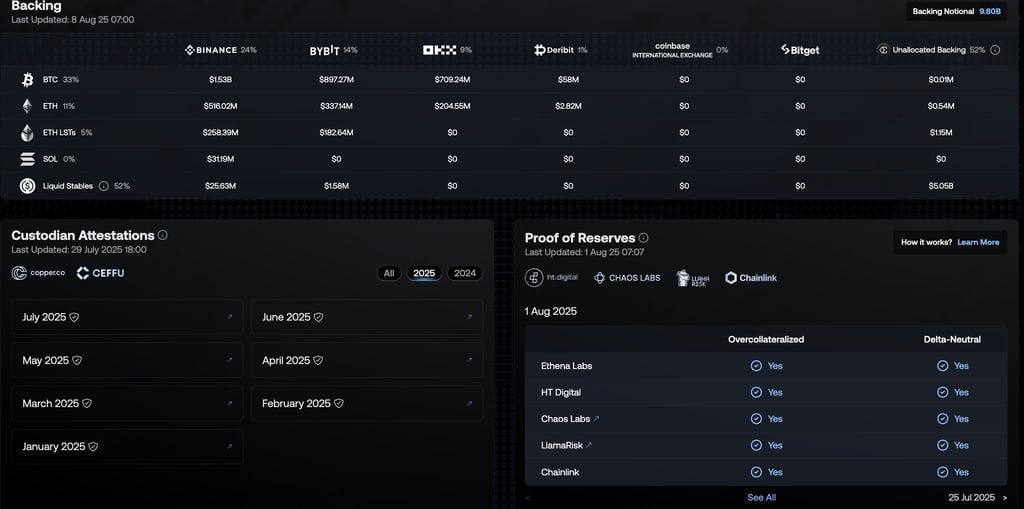Click the Chainlink logo under Proof of Reserves
Viewport: 1024px width, 509px height.
[x=751, y=278]
